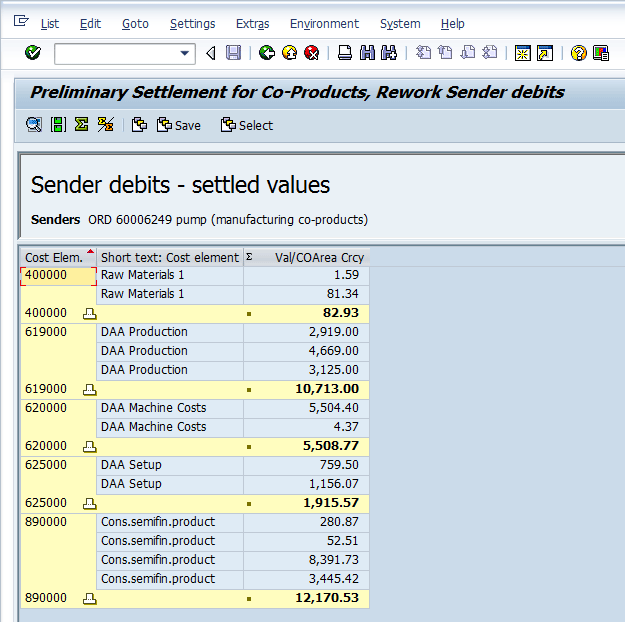Open the command field dropdown arrow
Viewport: 625px width, 622px height.
185,54
